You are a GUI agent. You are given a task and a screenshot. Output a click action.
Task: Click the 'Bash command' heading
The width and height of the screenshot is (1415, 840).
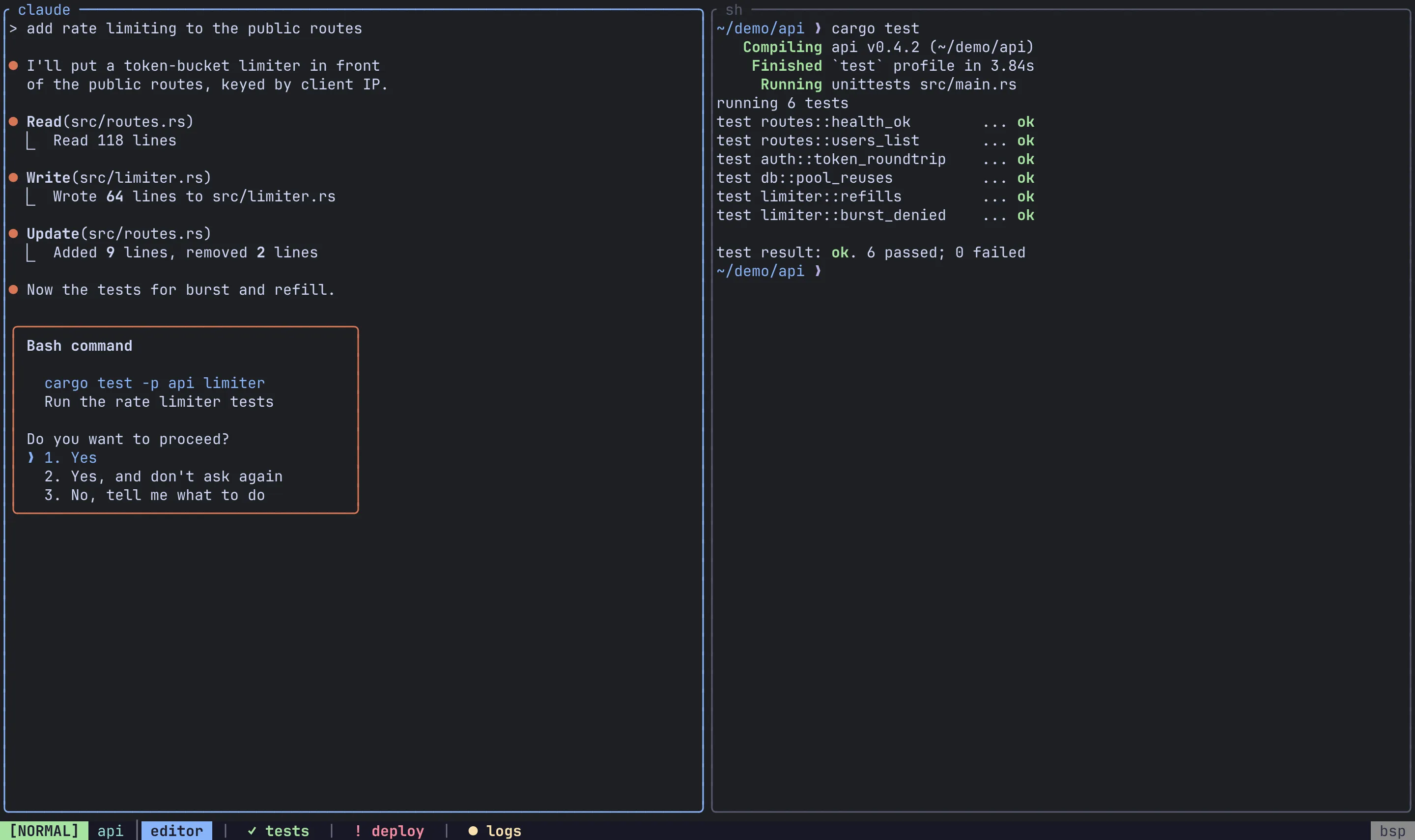tap(79, 345)
